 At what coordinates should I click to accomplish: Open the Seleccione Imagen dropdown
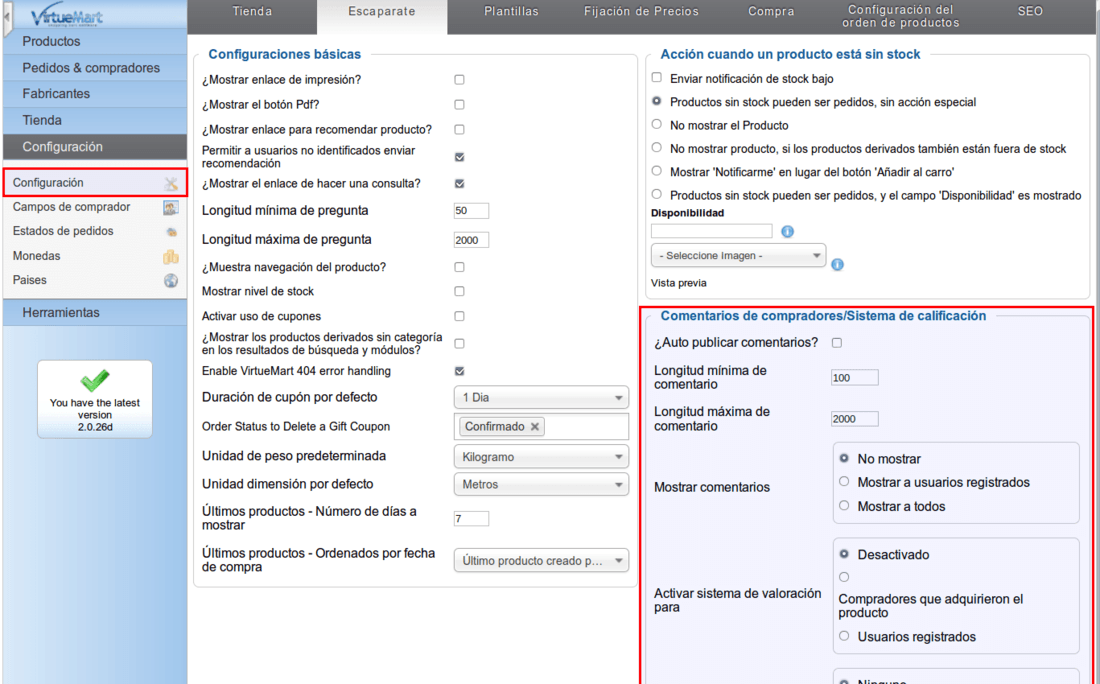click(x=738, y=256)
